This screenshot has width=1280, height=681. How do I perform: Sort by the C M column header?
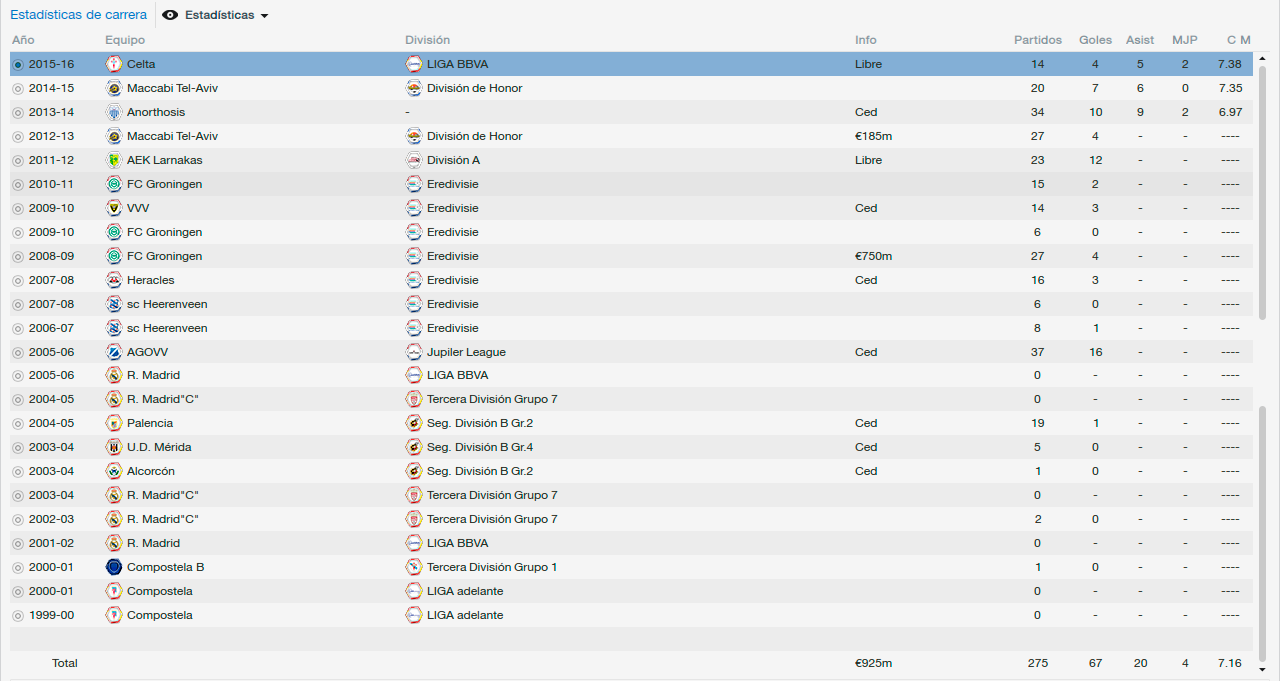click(x=1239, y=40)
